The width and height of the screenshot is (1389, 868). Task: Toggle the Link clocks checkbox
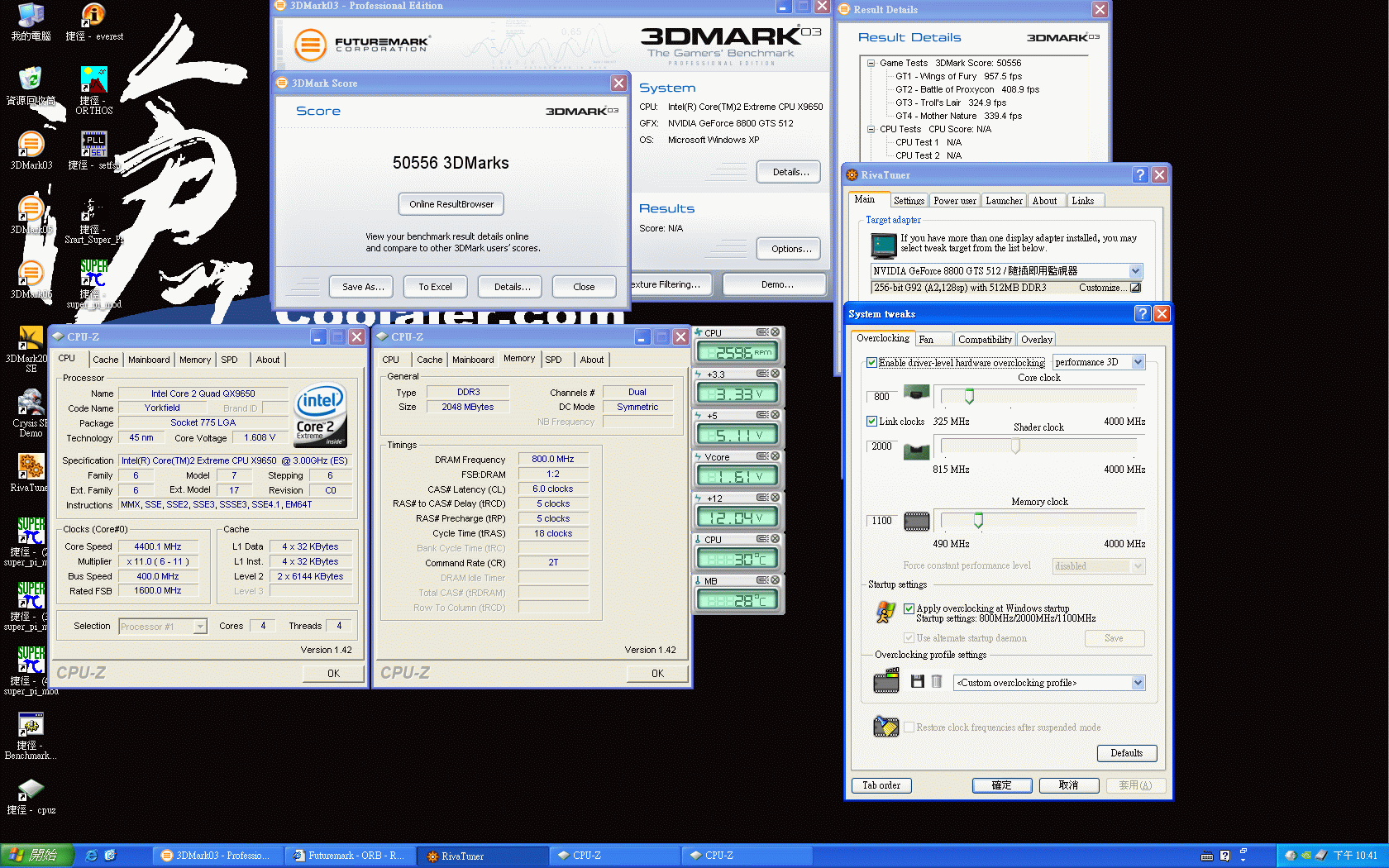[871, 421]
